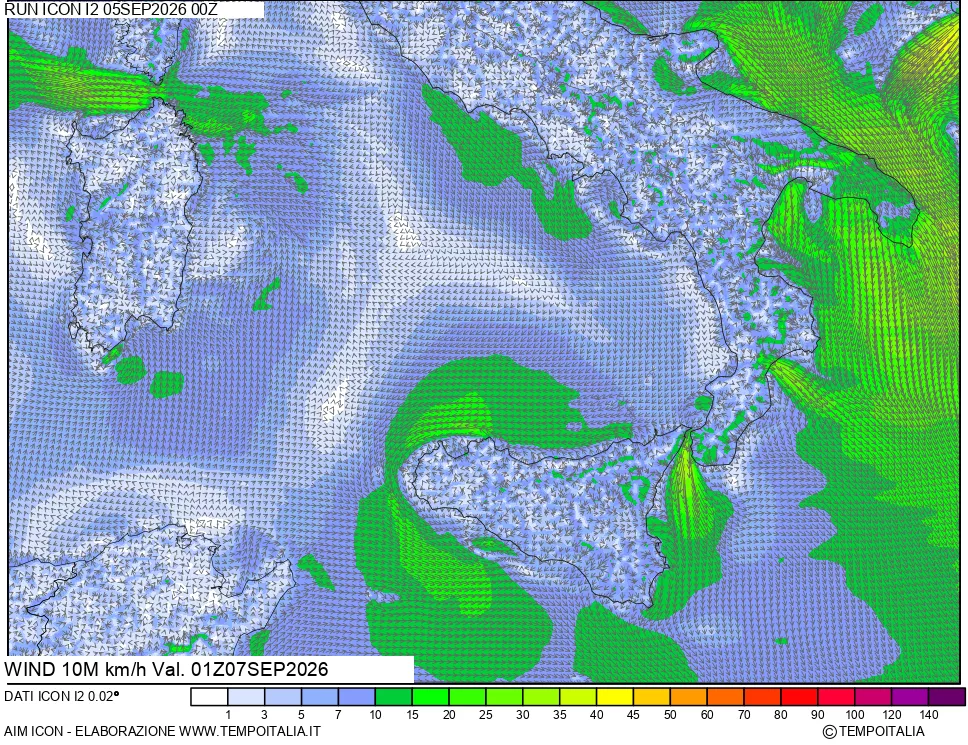Select the 50–60 km/h orange legend swatch
The height and width of the screenshot is (745, 968).
[689, 697]
